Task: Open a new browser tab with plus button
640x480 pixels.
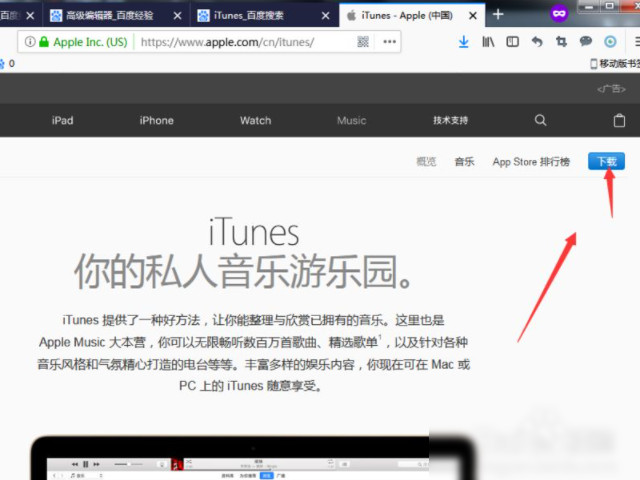Action: (x=498, y=15)
